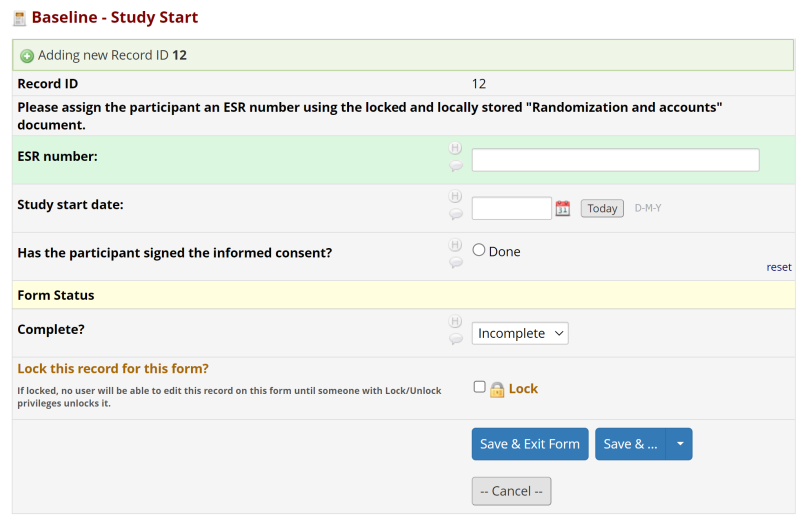Image resolution: width=800 pixels, height=518 pixels.
Task: Open field comment for informed consent field
Action: click(x=456, y=262)
